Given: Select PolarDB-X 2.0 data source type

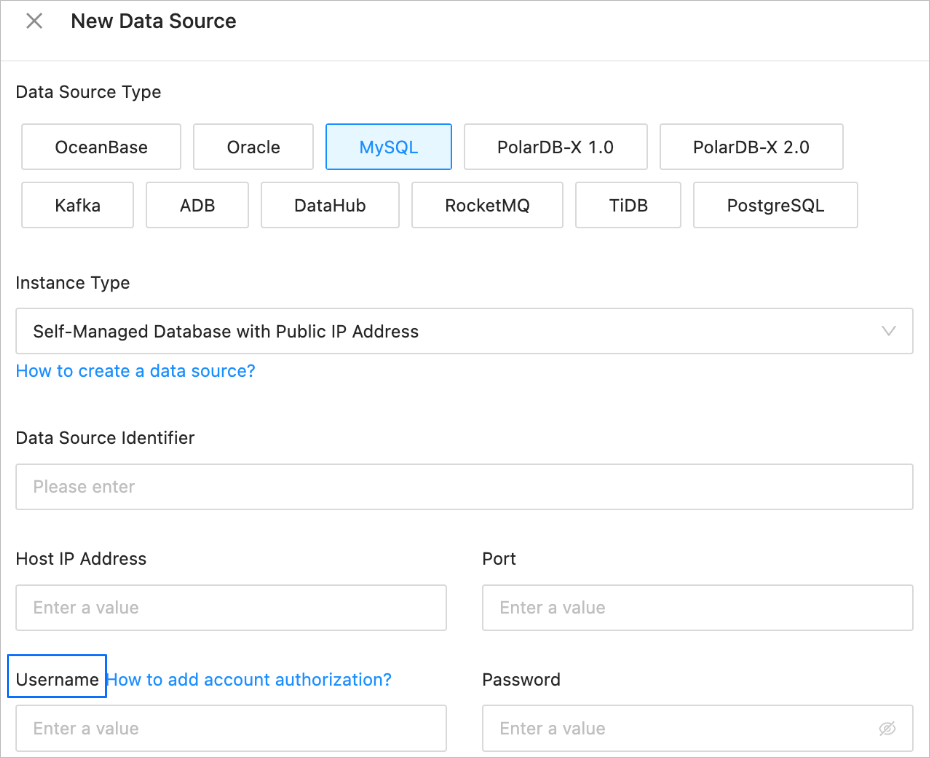Looking at the screenshot, I should [x=751, y=147].
